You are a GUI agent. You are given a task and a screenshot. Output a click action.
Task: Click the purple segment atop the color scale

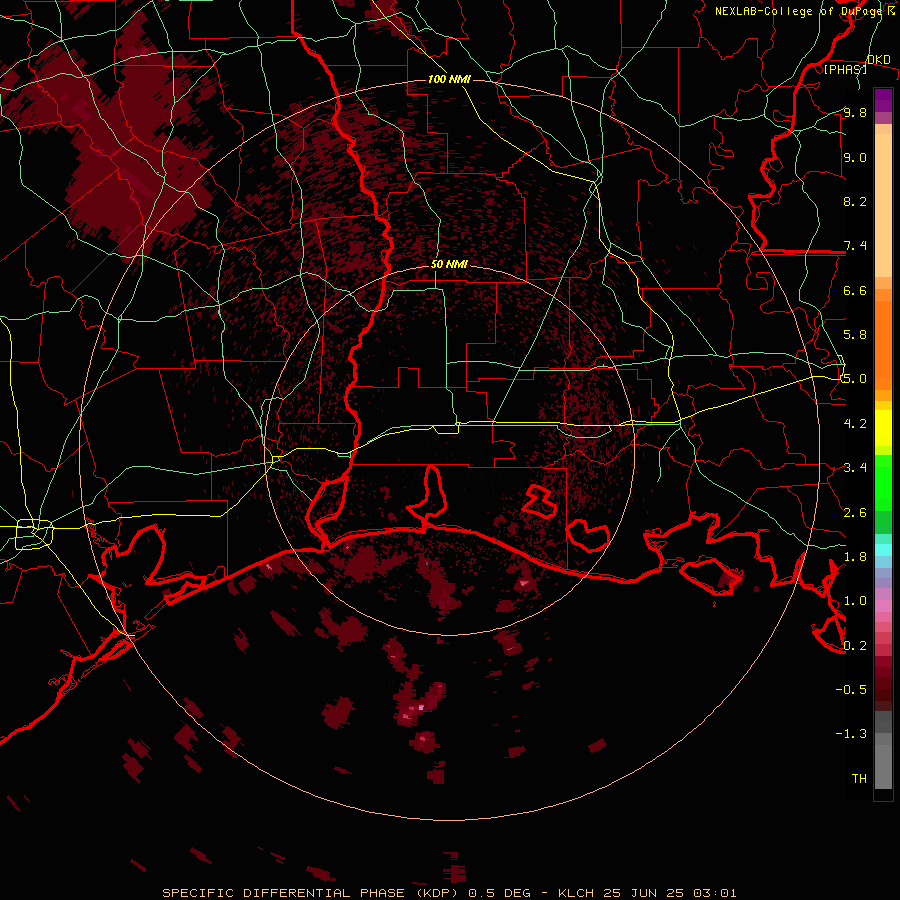click(883, 100)
